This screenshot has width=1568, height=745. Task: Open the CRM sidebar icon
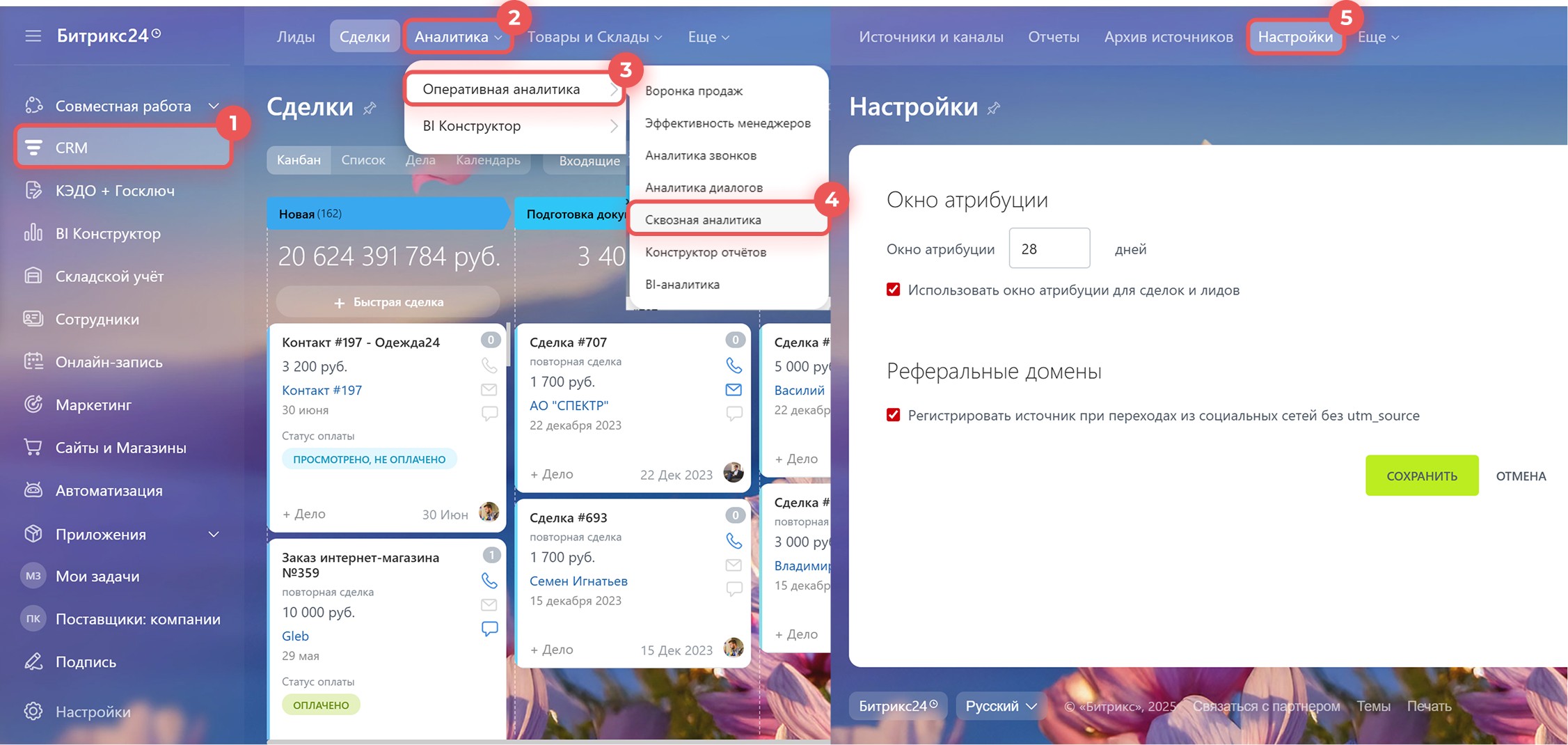33,148
